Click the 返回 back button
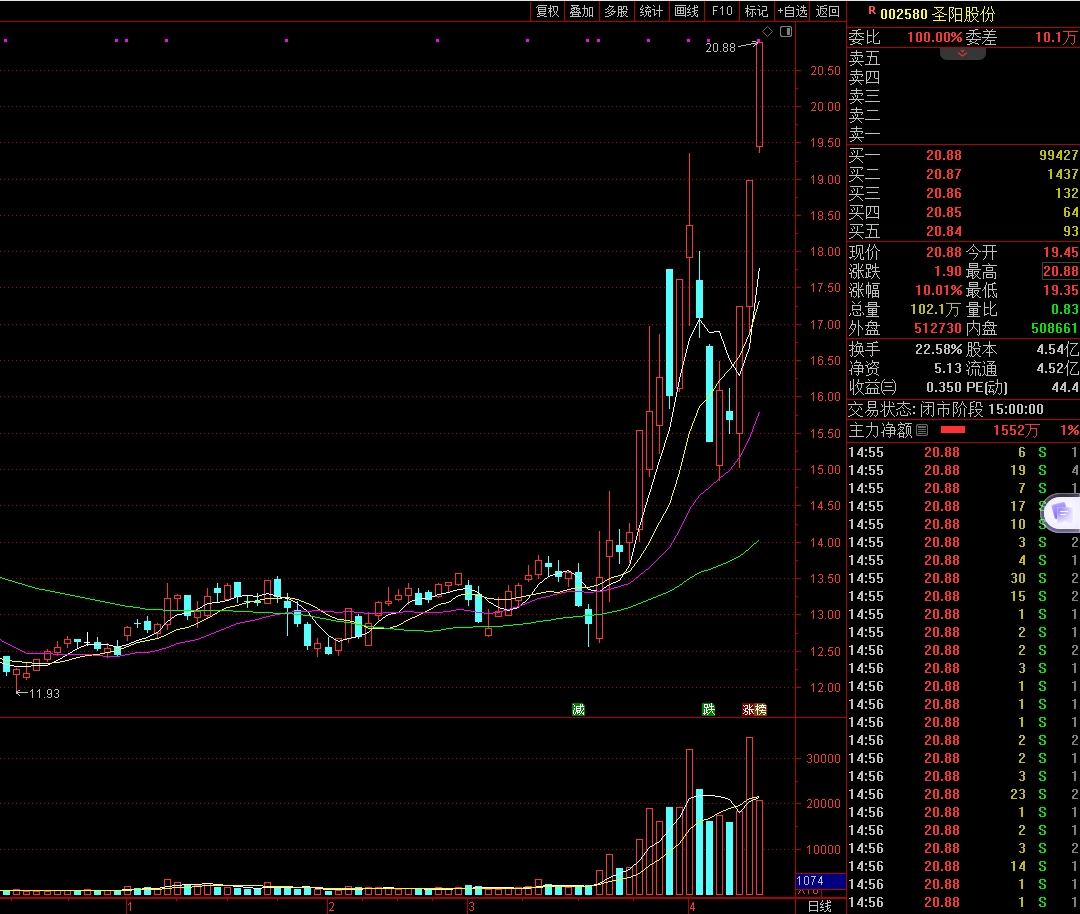 [828, 11]
